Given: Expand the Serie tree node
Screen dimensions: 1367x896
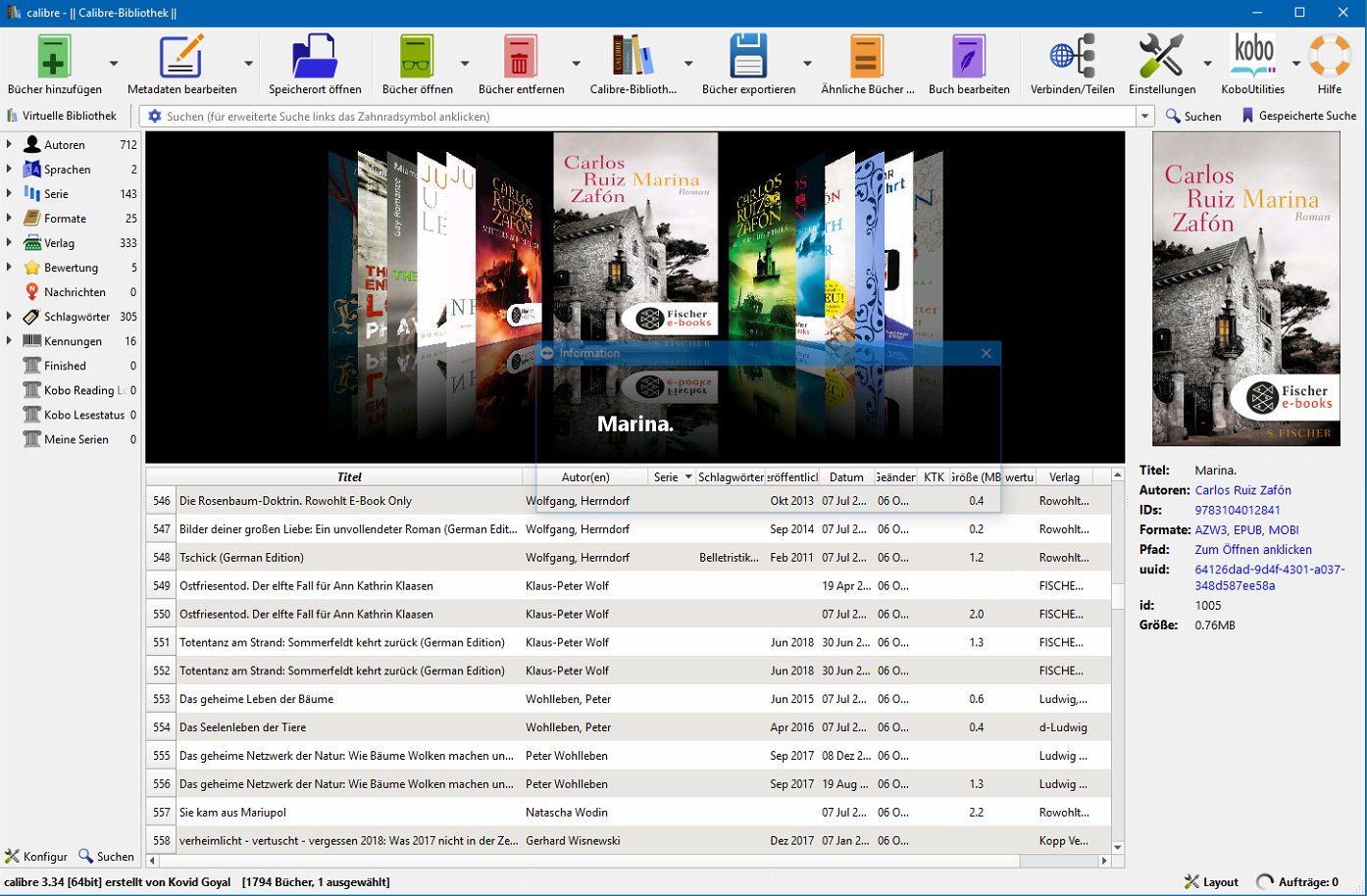Looking at the screenshot, I should (x=9, y=193).
